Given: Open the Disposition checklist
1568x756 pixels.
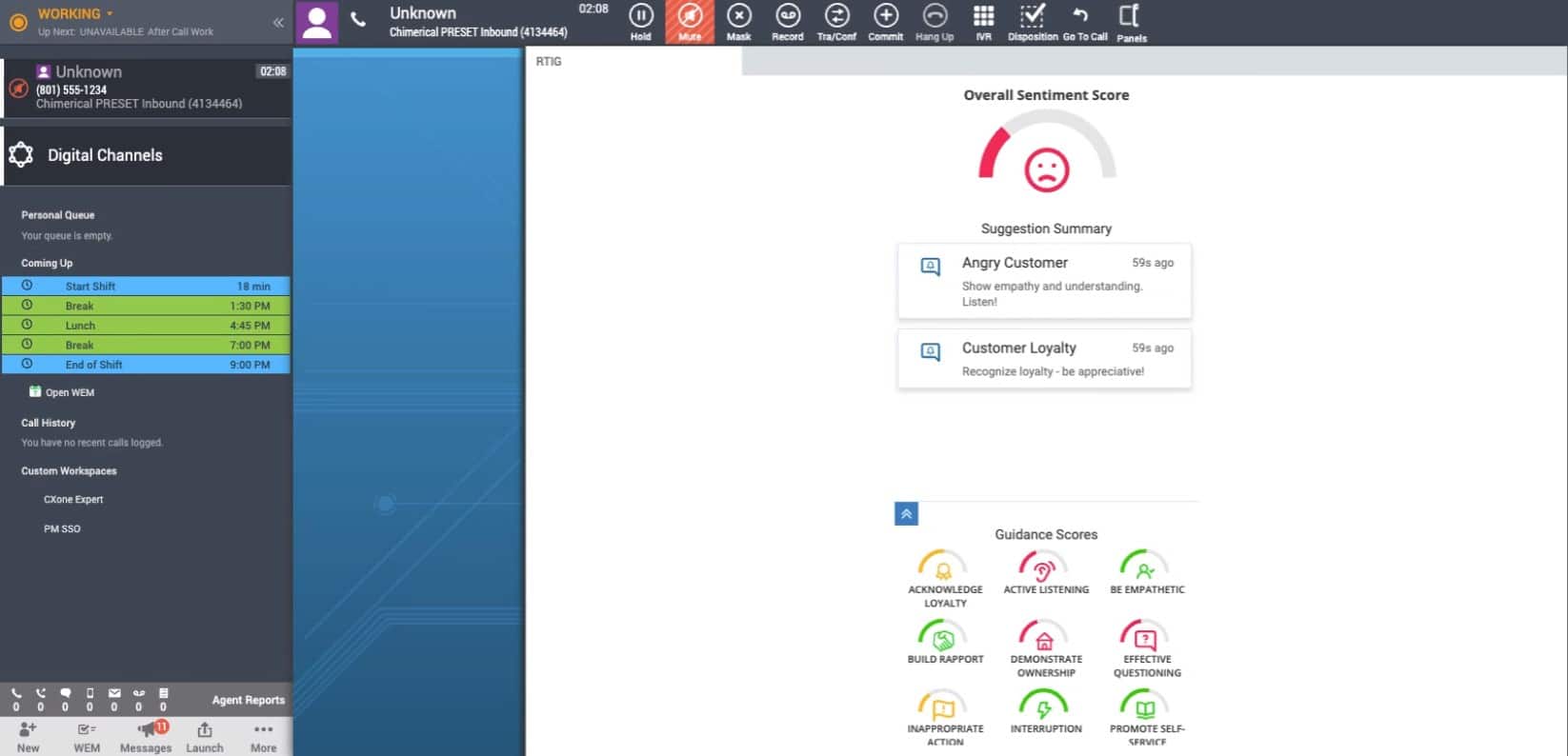Looking at the screenshot, I should point(1033,21).
